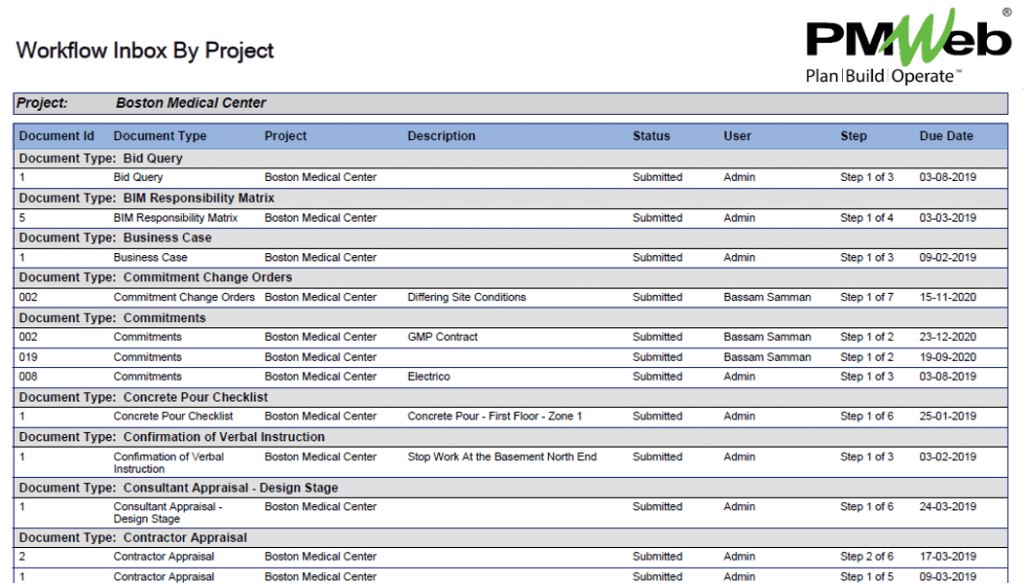This screenshot has width=1024, height=584.
Task: Click due date '03-03-2019'
Action: point(948,218)
